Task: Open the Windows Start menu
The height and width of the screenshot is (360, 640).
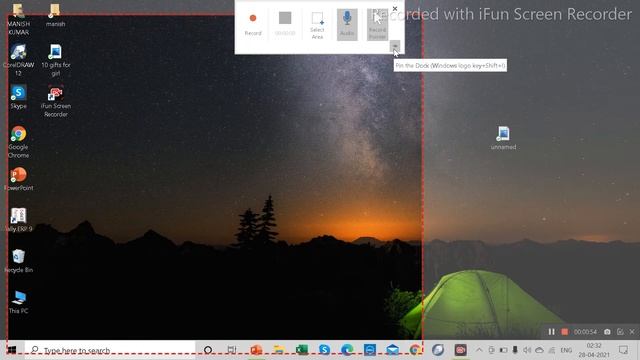Action: coord(12,350)
